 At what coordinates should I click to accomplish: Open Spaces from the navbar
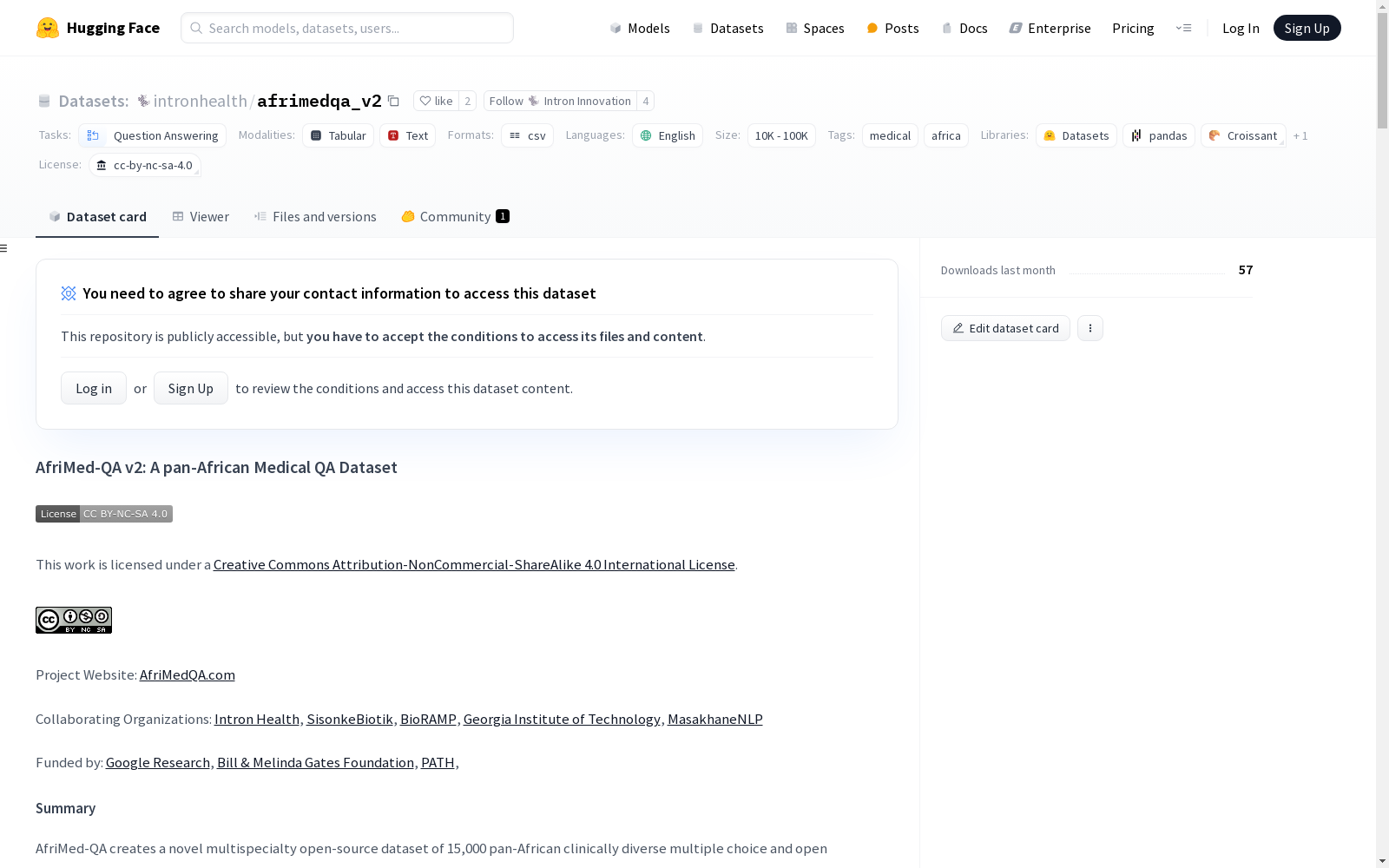tap(815, 28)
